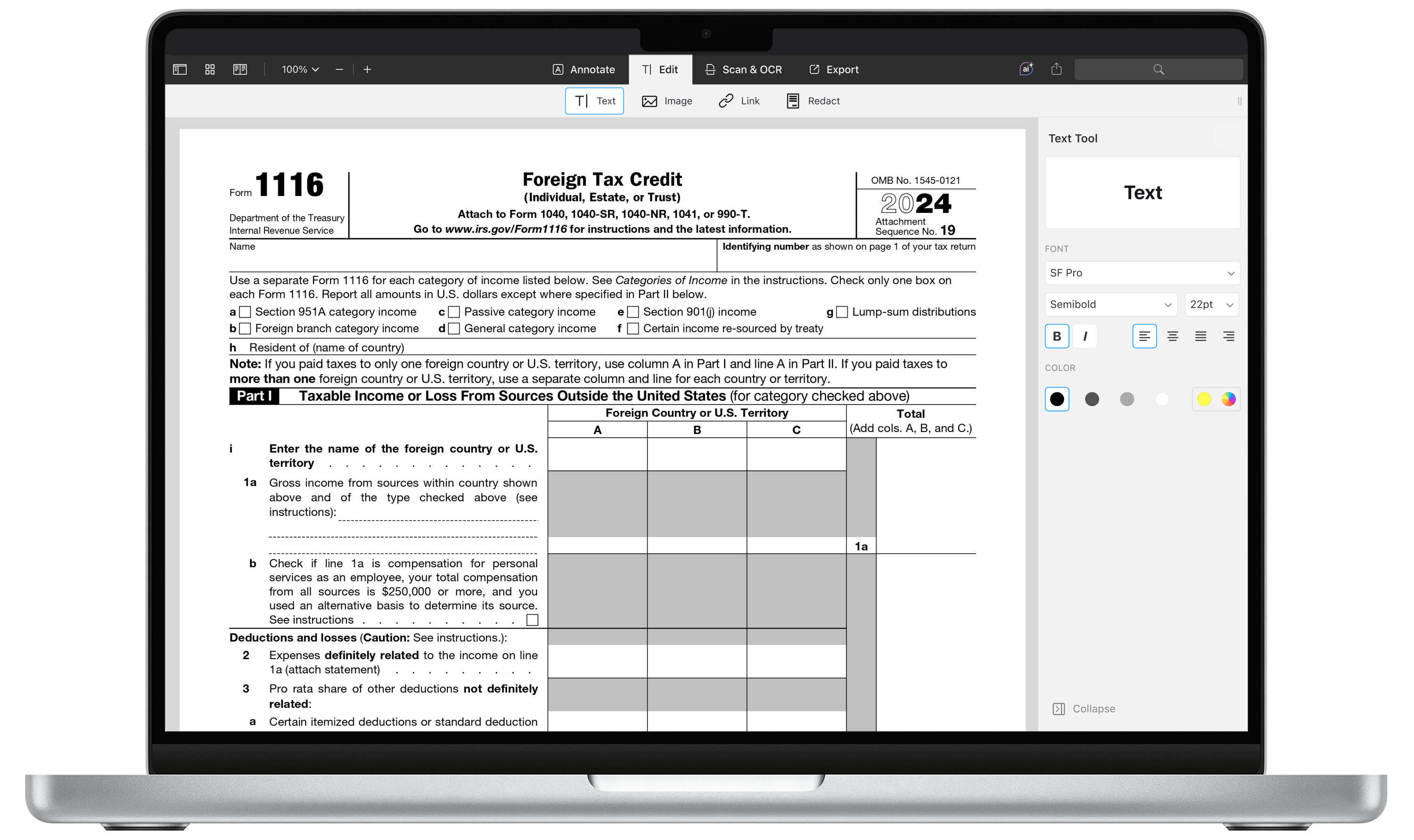This screenshot has height=840, width=1414.
Task: Open page thumbnails grid view
Action: point(210,68)
